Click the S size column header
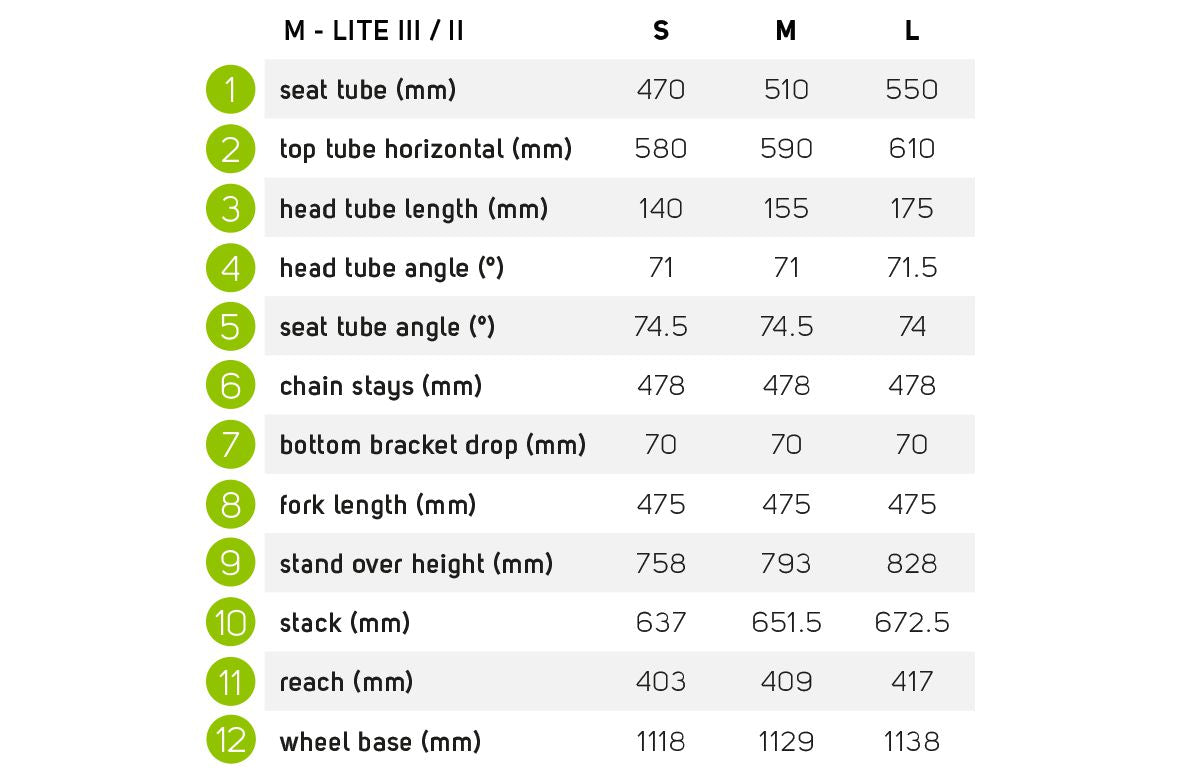 click(661, 31)
